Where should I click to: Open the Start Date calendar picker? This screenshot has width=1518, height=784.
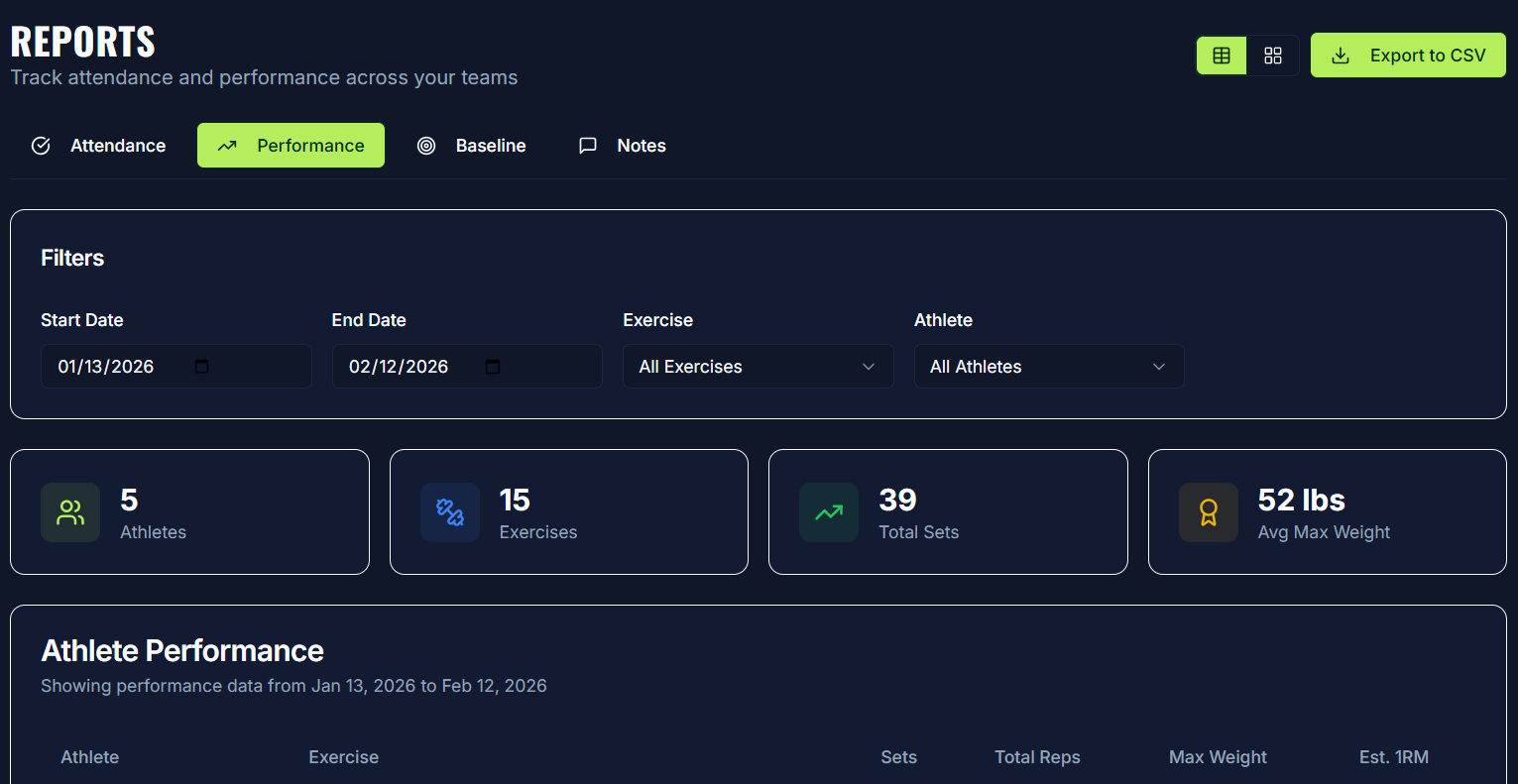pyautogui.click(x=202, y=367)
